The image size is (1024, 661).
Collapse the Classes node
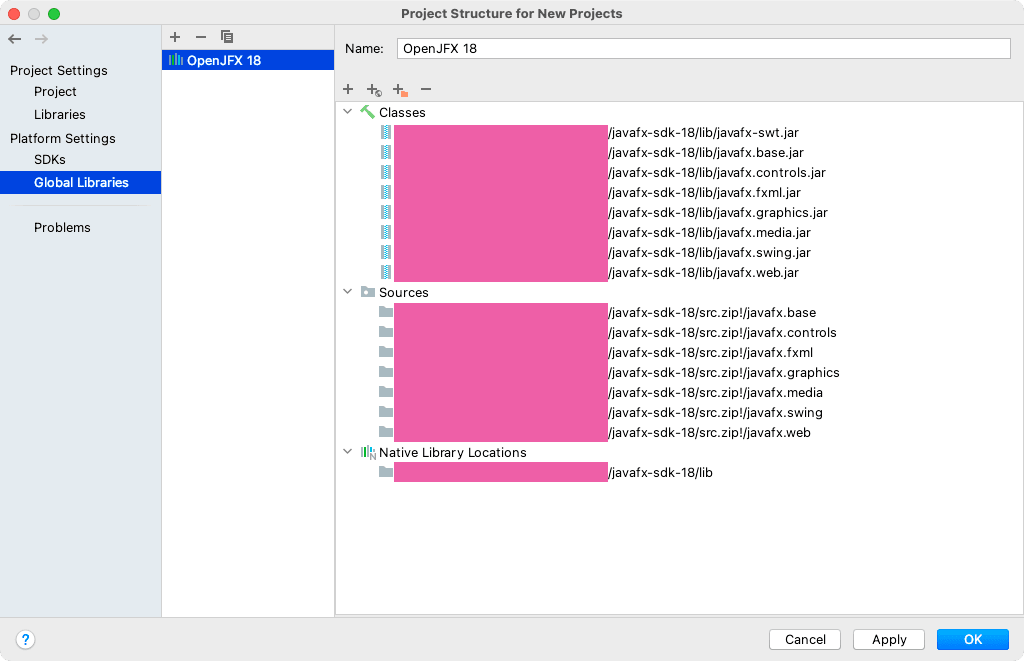click(347, 112)
